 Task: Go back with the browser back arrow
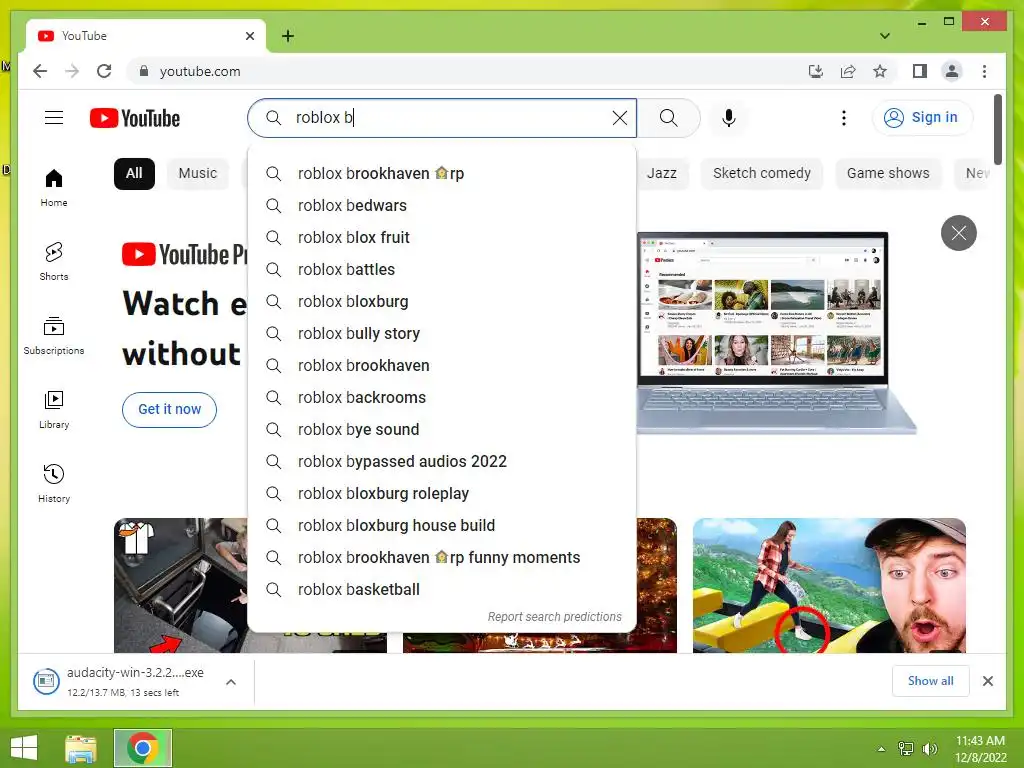40,71
